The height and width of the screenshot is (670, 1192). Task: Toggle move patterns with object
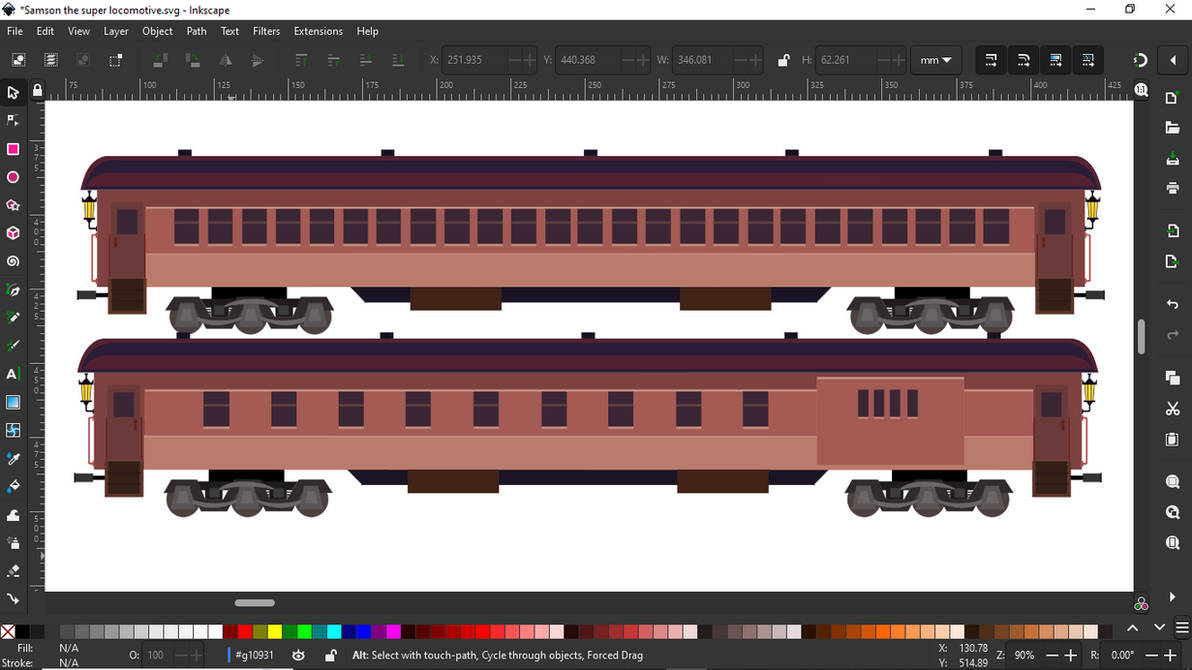click(x=1089, y=60)
